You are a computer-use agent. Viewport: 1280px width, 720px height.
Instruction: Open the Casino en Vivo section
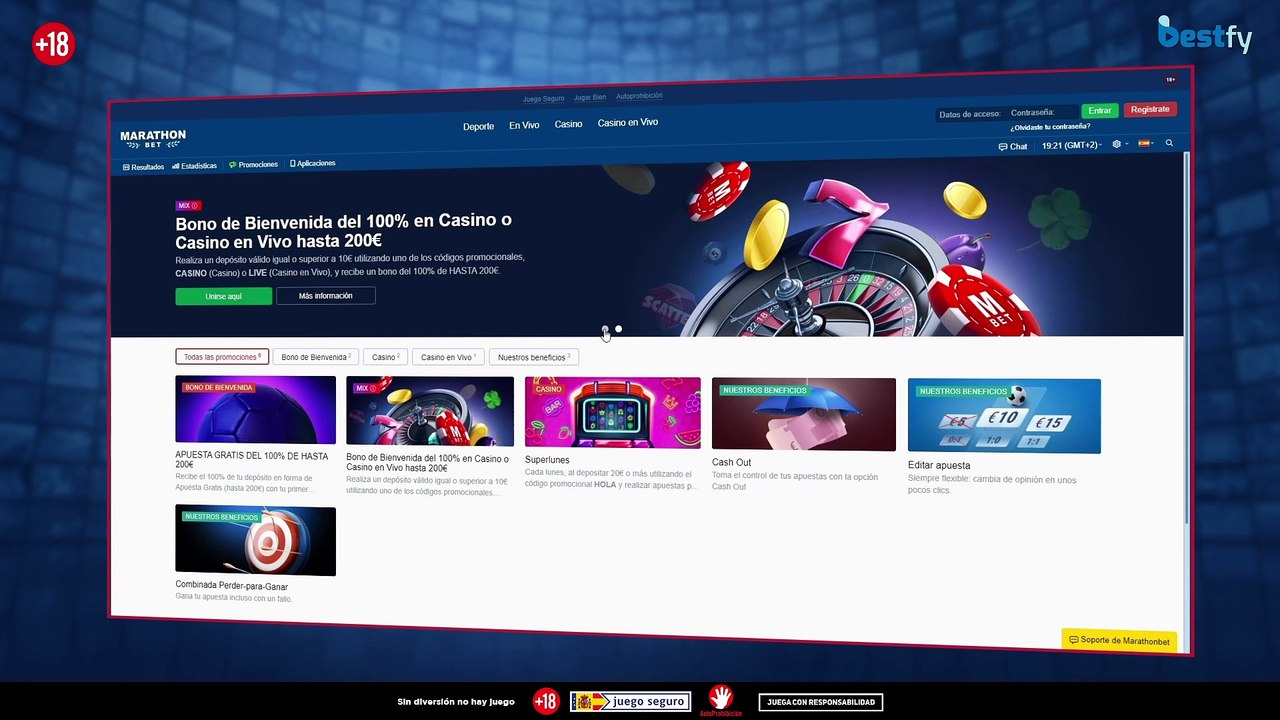(628, 122)
